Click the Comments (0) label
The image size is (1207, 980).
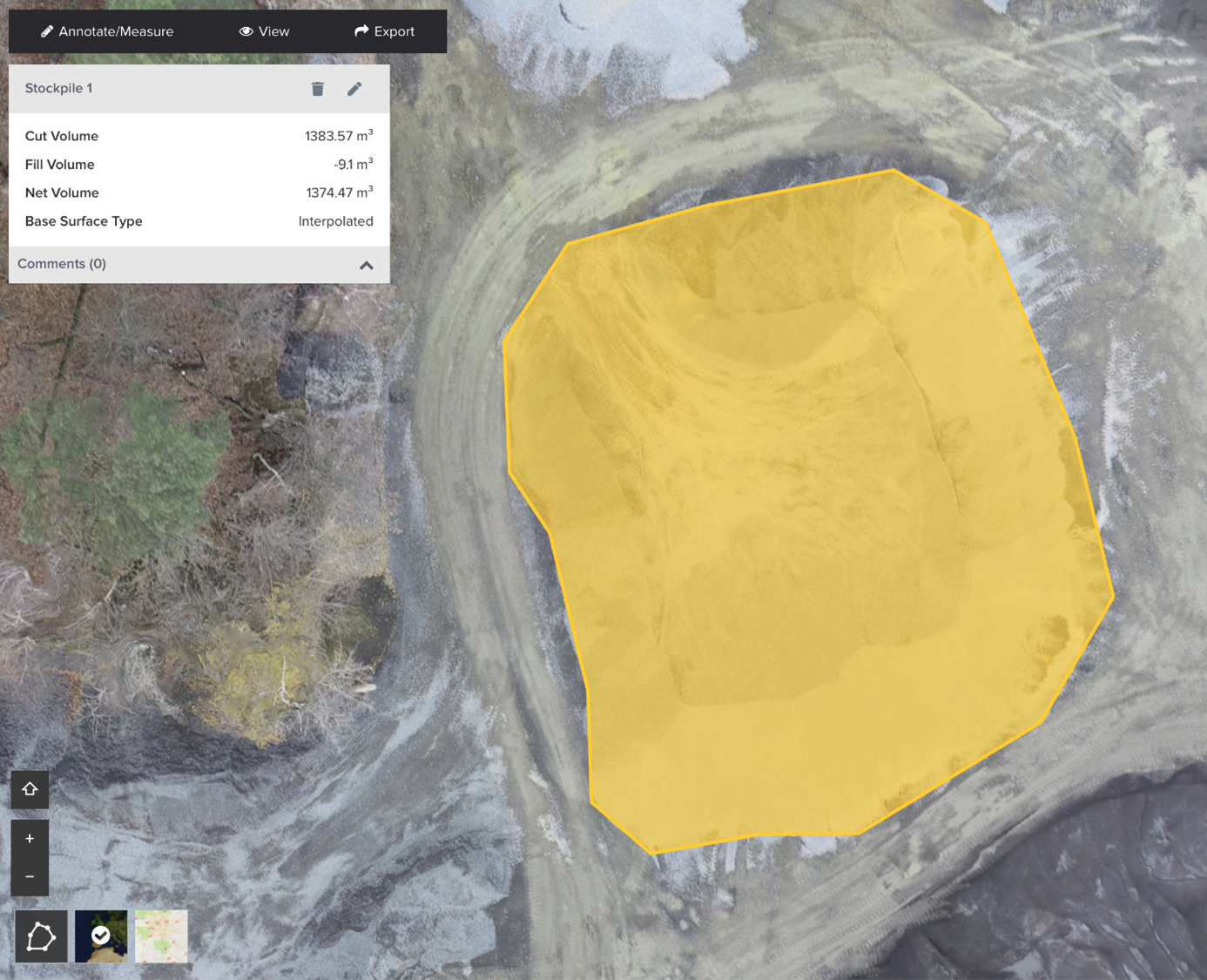pos(62,264)
